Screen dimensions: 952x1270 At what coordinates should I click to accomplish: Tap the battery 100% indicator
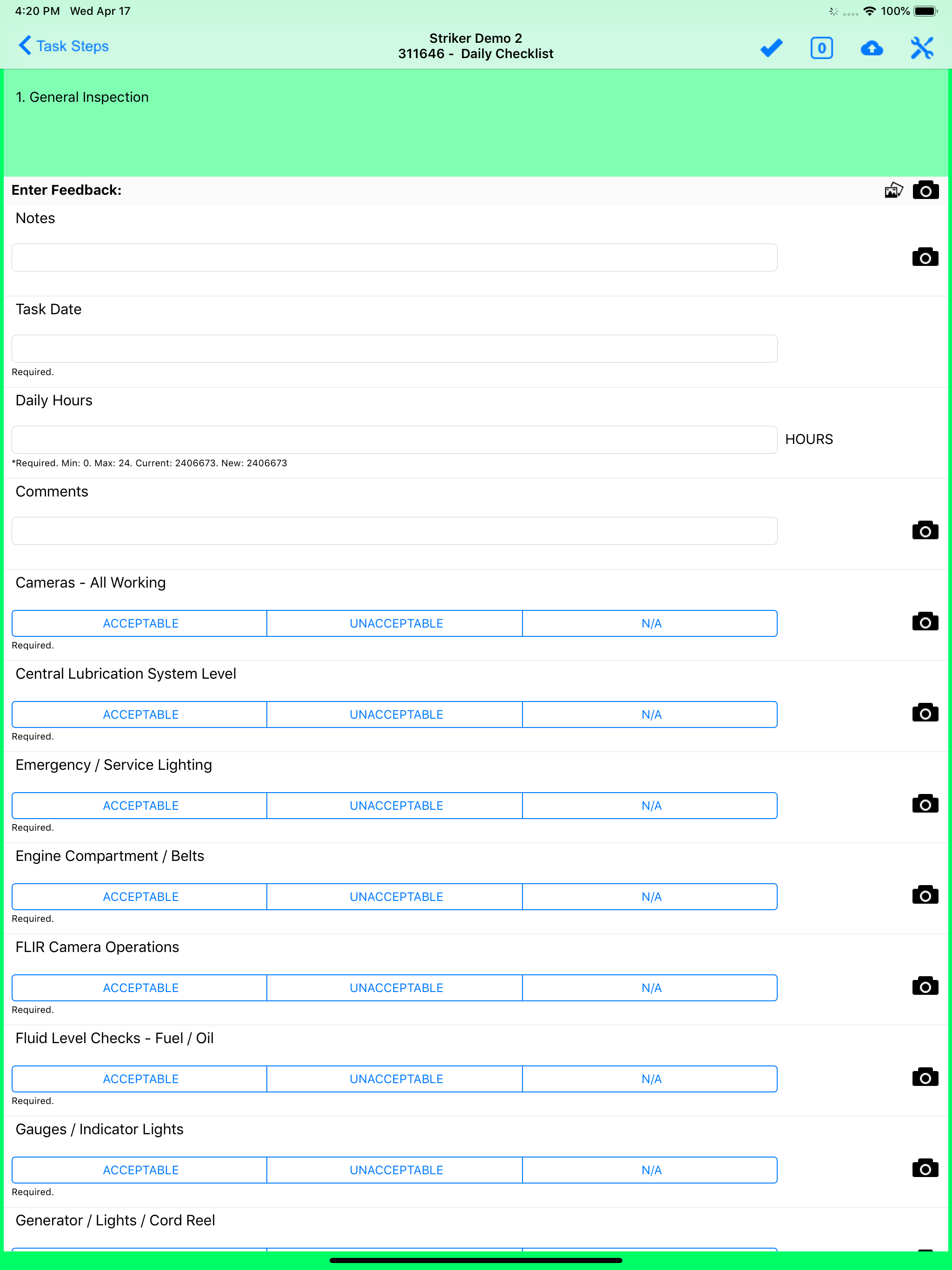(x=909, y=11)
